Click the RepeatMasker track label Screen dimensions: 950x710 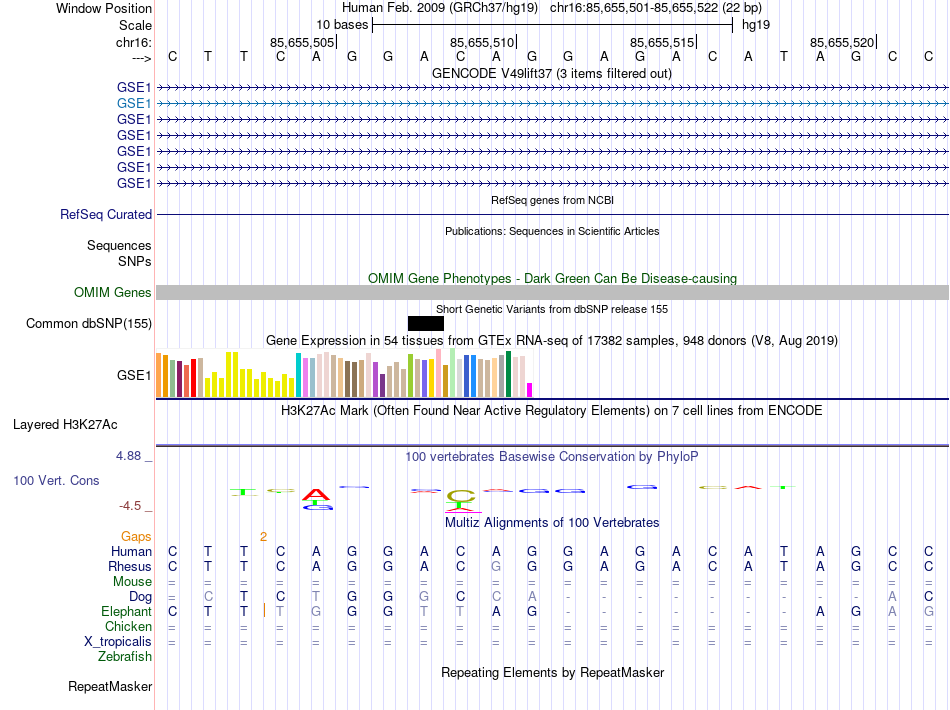[x=110, y=687]
